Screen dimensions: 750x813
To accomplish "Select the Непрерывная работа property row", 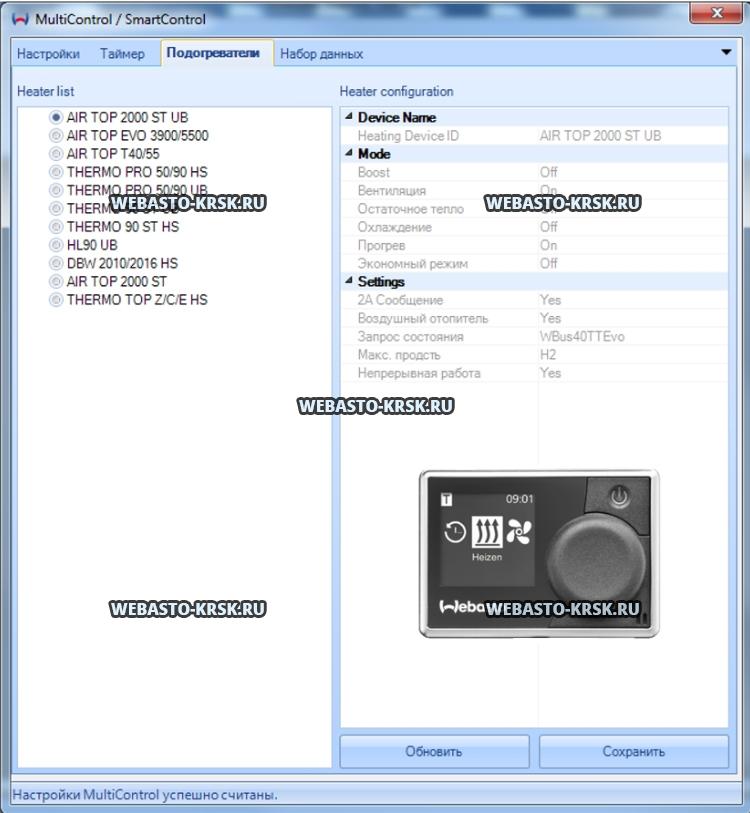I will 534,373.
